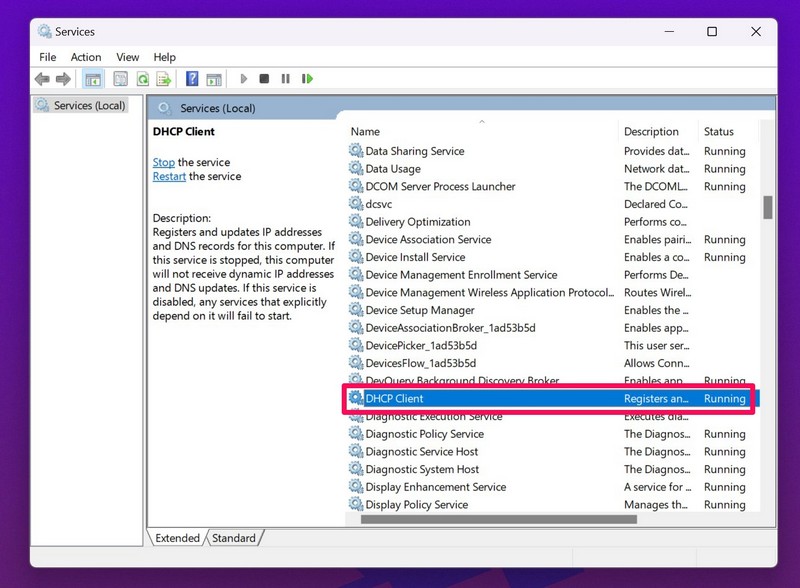
Task: Open the Action menu
Action: click(86, 57)
